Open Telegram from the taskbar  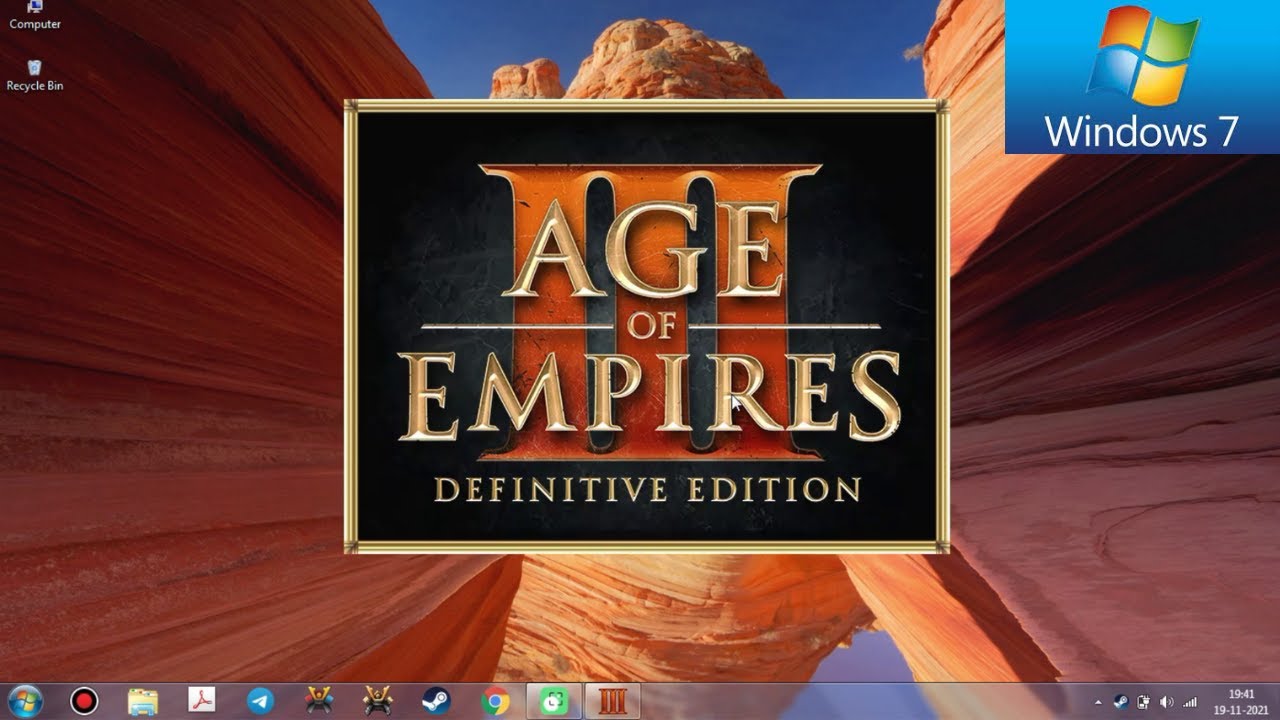point(261,701)
